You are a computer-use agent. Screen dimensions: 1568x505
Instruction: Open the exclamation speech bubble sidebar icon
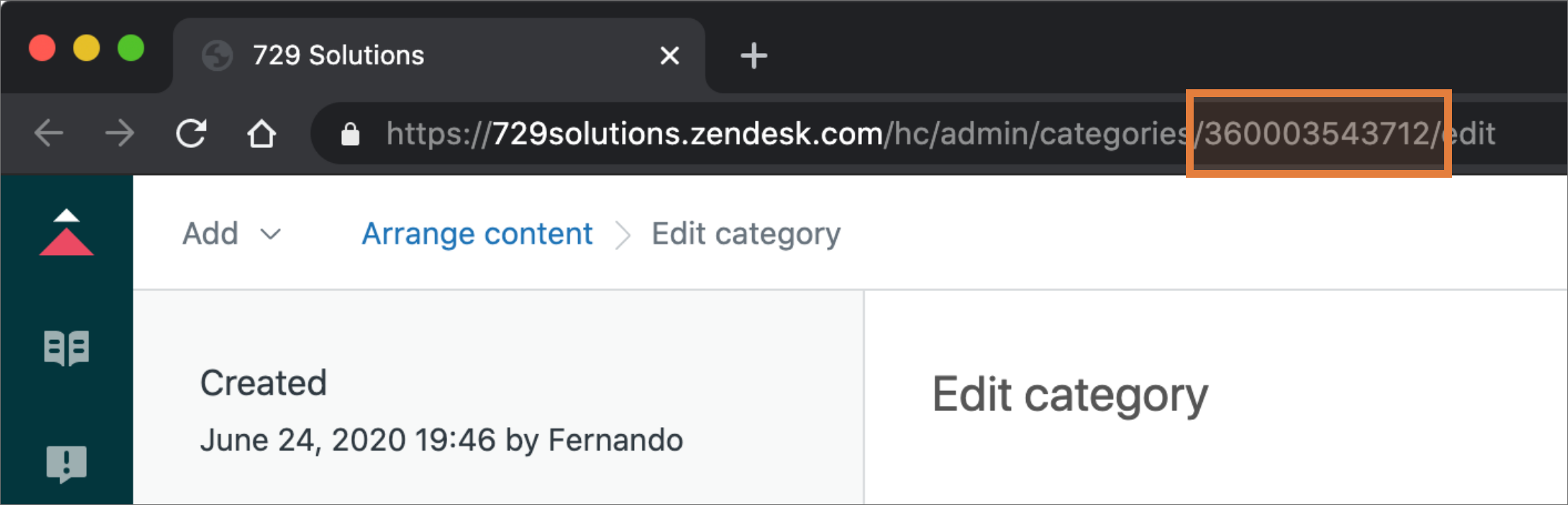click(x=67, y=464)
